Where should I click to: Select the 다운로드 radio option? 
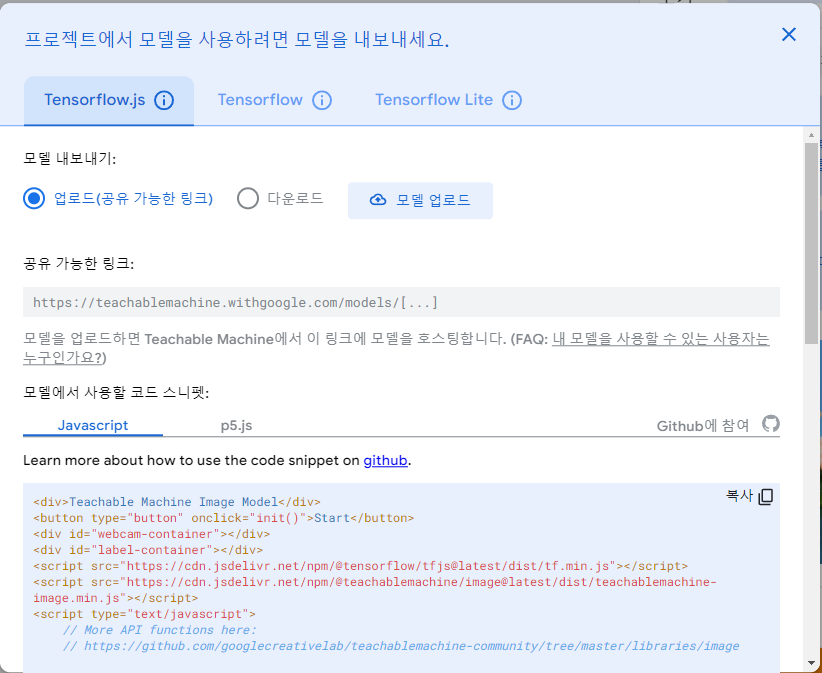(x=247, y=199)
